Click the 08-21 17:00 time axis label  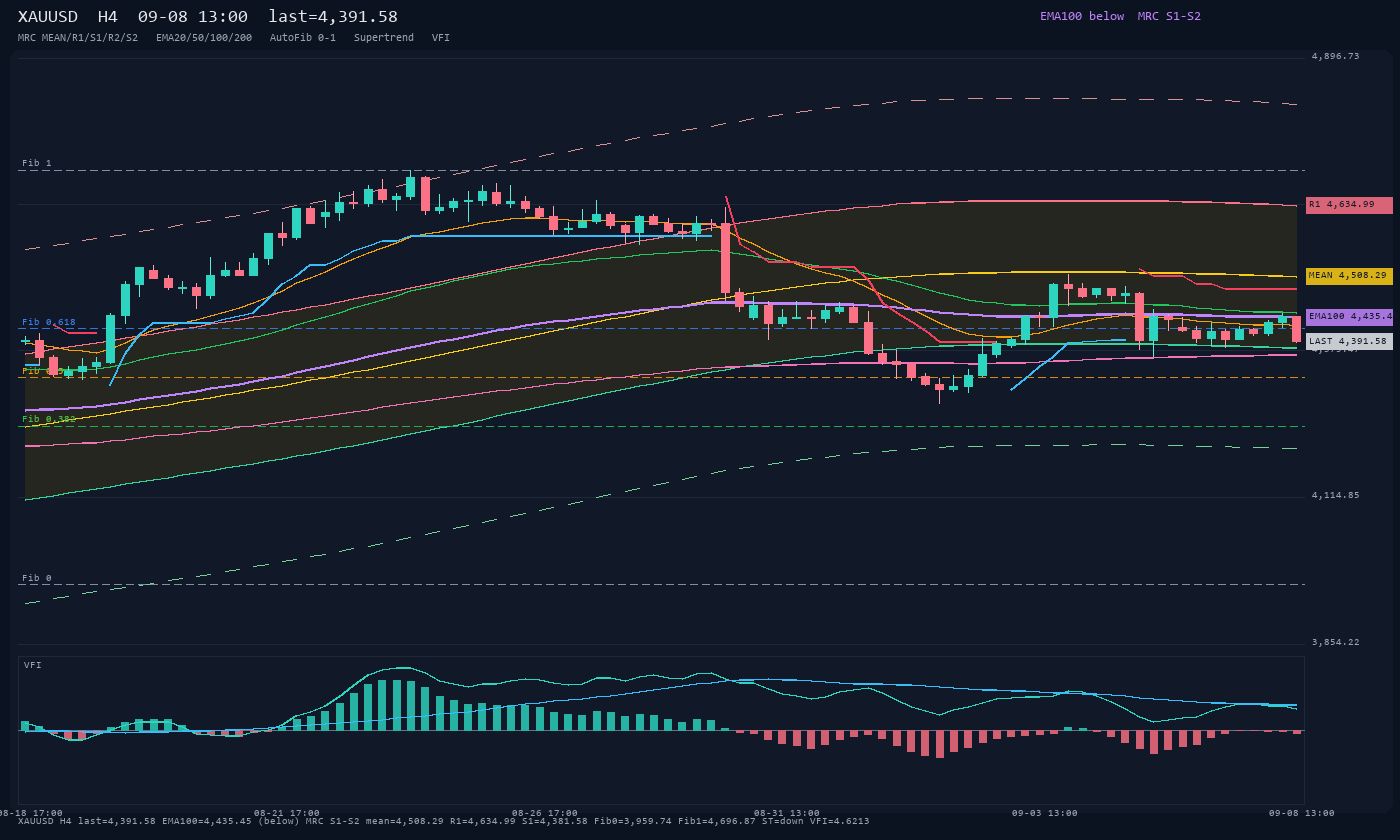[287, 813]
